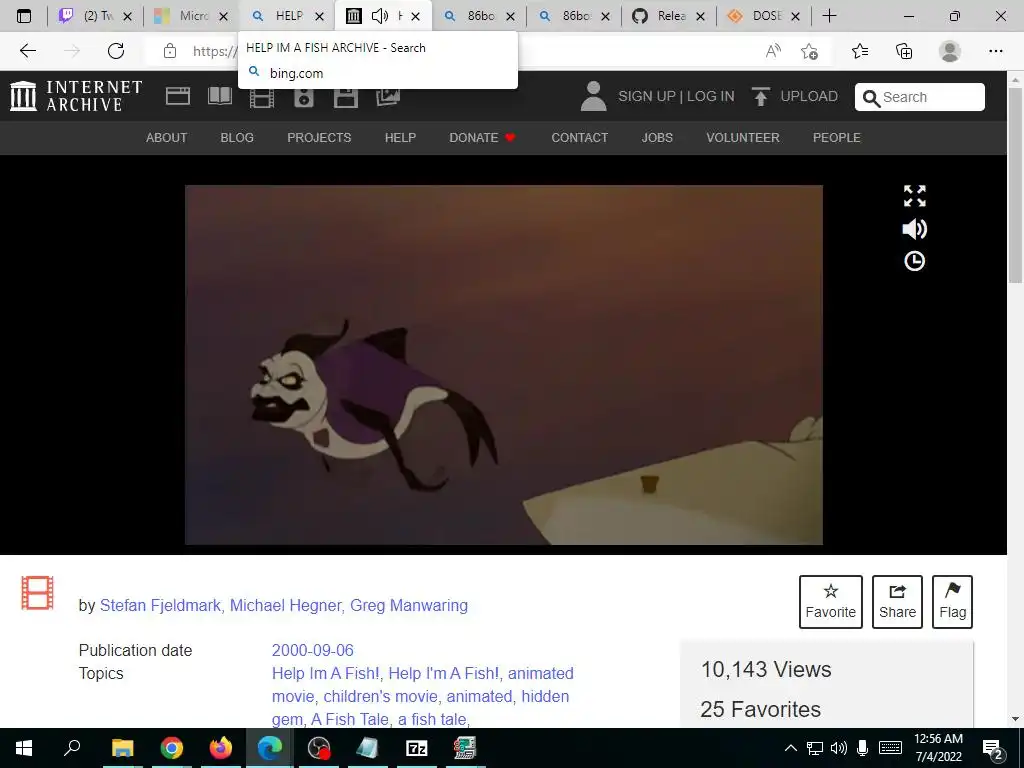
Task: Open the Texts book icon
Action: 219,96
